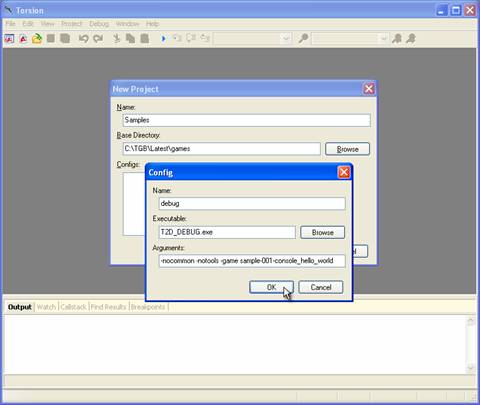480x405 pixels.
Task: Click the Undo arrow icon
Action: coord(83,39)
